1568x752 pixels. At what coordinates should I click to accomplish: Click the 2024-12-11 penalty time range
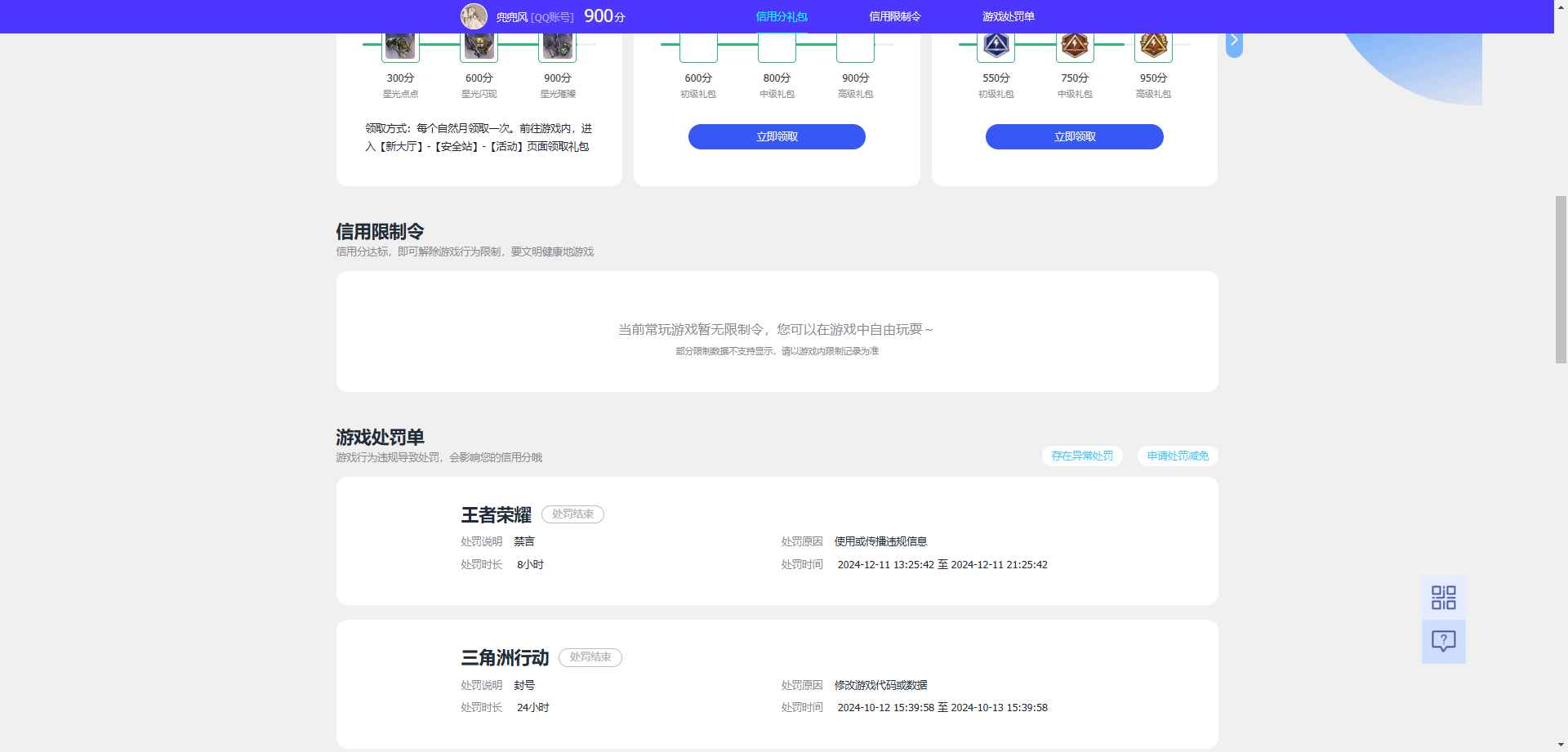(942, 564)
